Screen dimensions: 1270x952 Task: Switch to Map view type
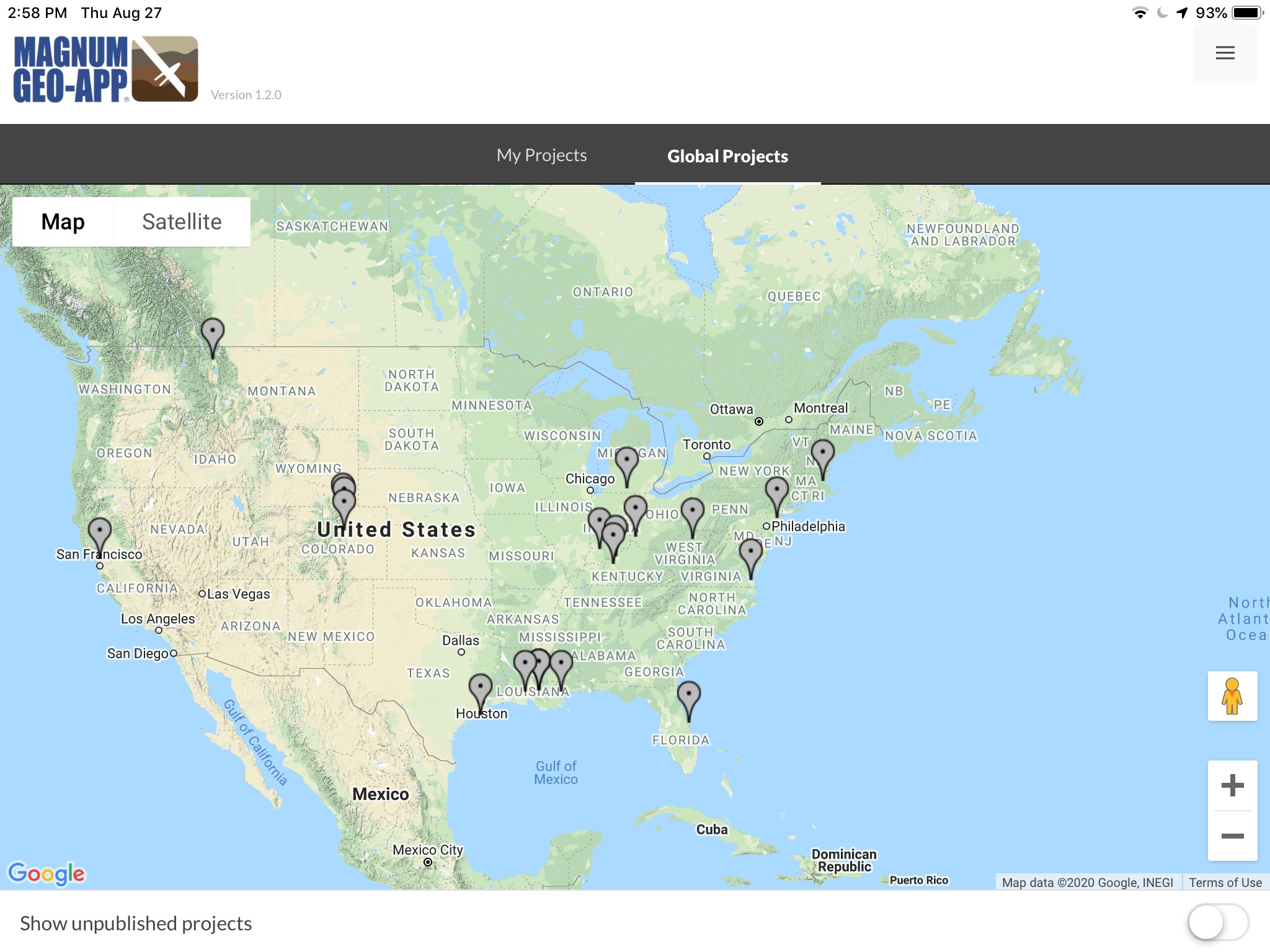63,222
